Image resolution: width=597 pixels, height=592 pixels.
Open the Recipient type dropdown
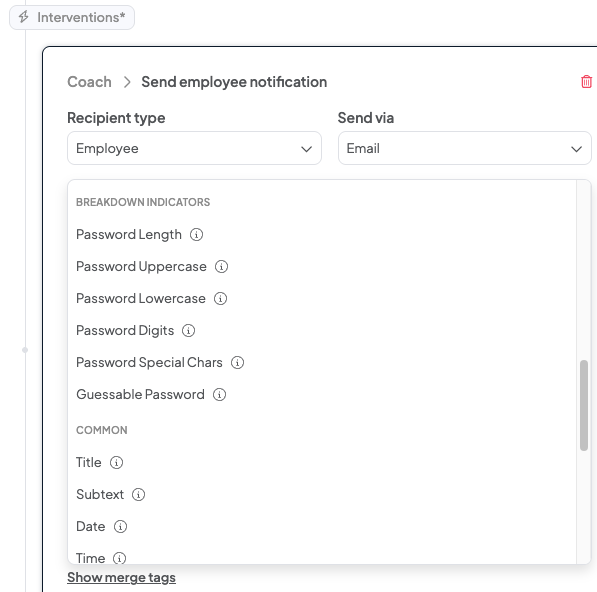click(x=194, y=148)
